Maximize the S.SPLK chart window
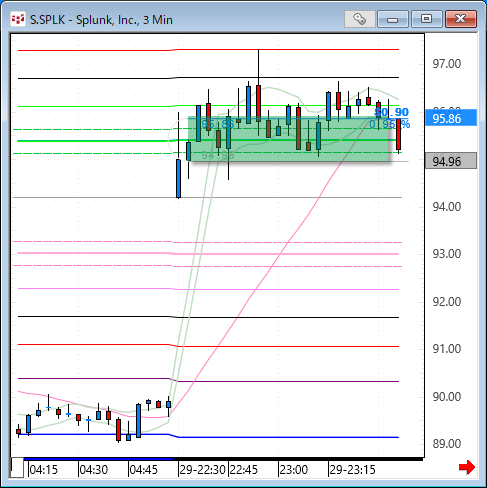487x488 pixels. coord(426,19)
